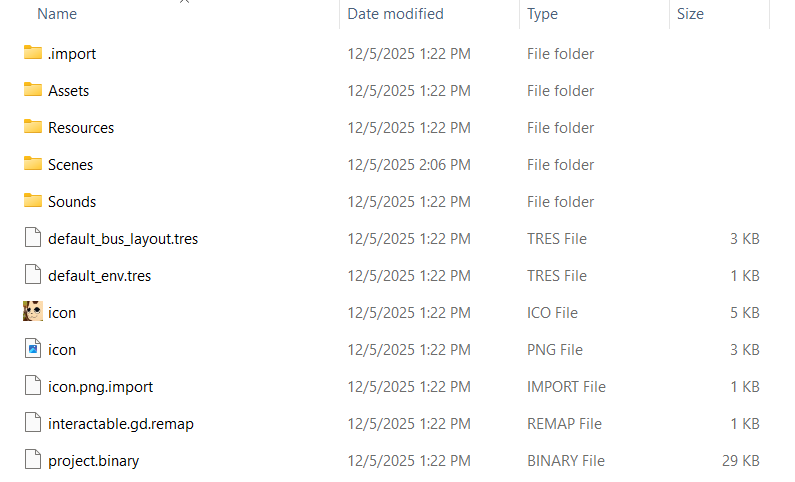Select the interactable.gd.remap file name

(x=121, y=424)
